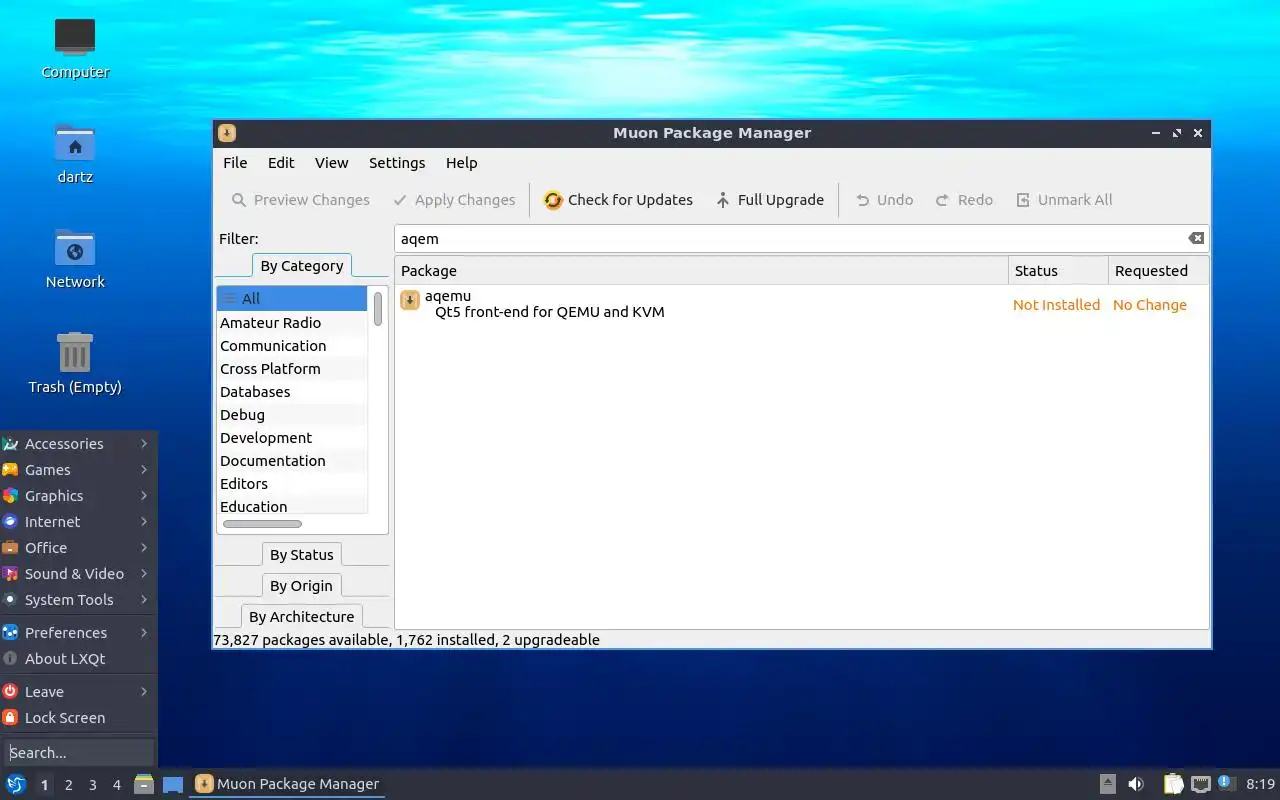Expand the Internet submenu

click(77, 522)
